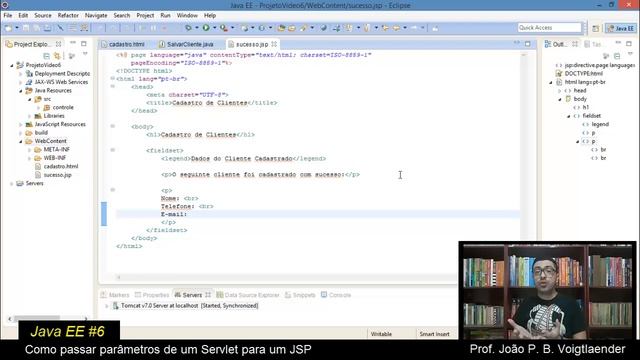Click the Open Task envelope icon in the toolbar
Screen dimensions: 640x360
(x=292, y=28)
